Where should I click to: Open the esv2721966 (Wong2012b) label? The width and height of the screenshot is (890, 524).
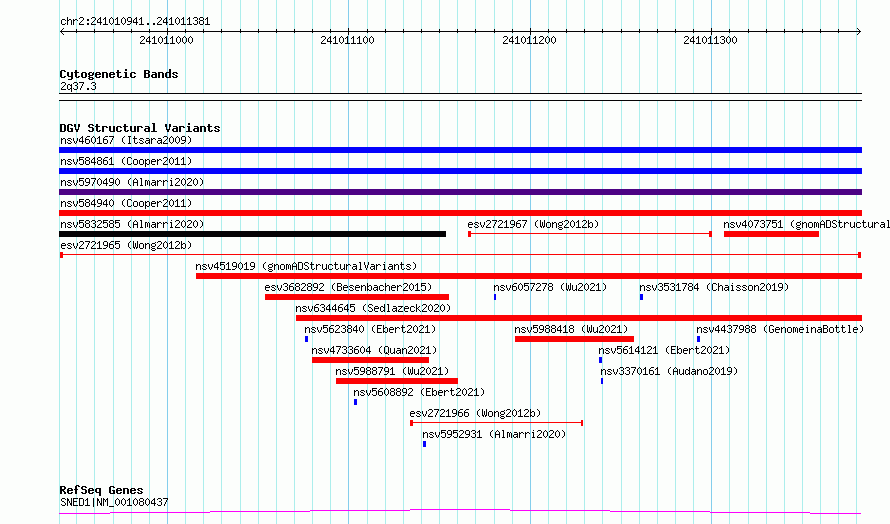(x=475, y=413)
